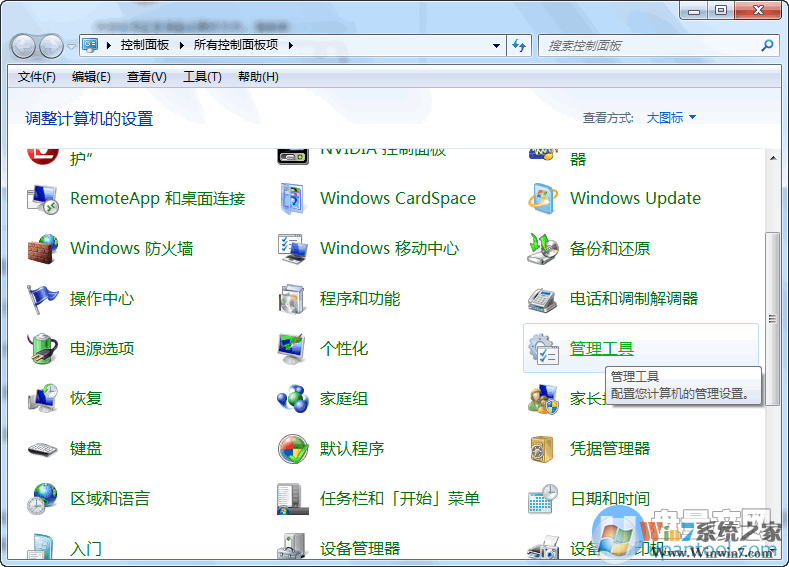
Task: Open the address bar history dropdown arrow
Action: click(x=497, y=45)
